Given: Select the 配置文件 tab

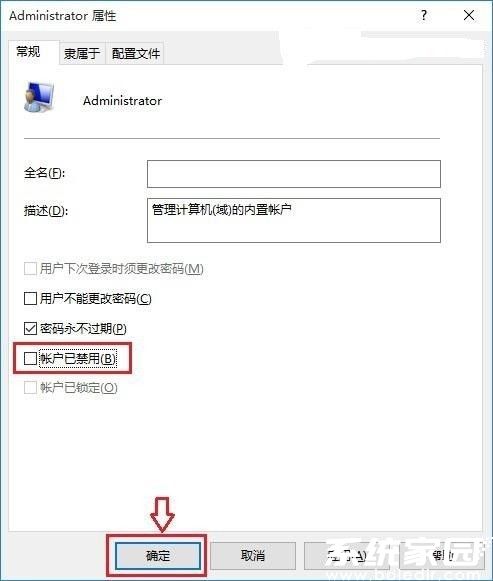Looking at the screenshot, I should [135, 54].
